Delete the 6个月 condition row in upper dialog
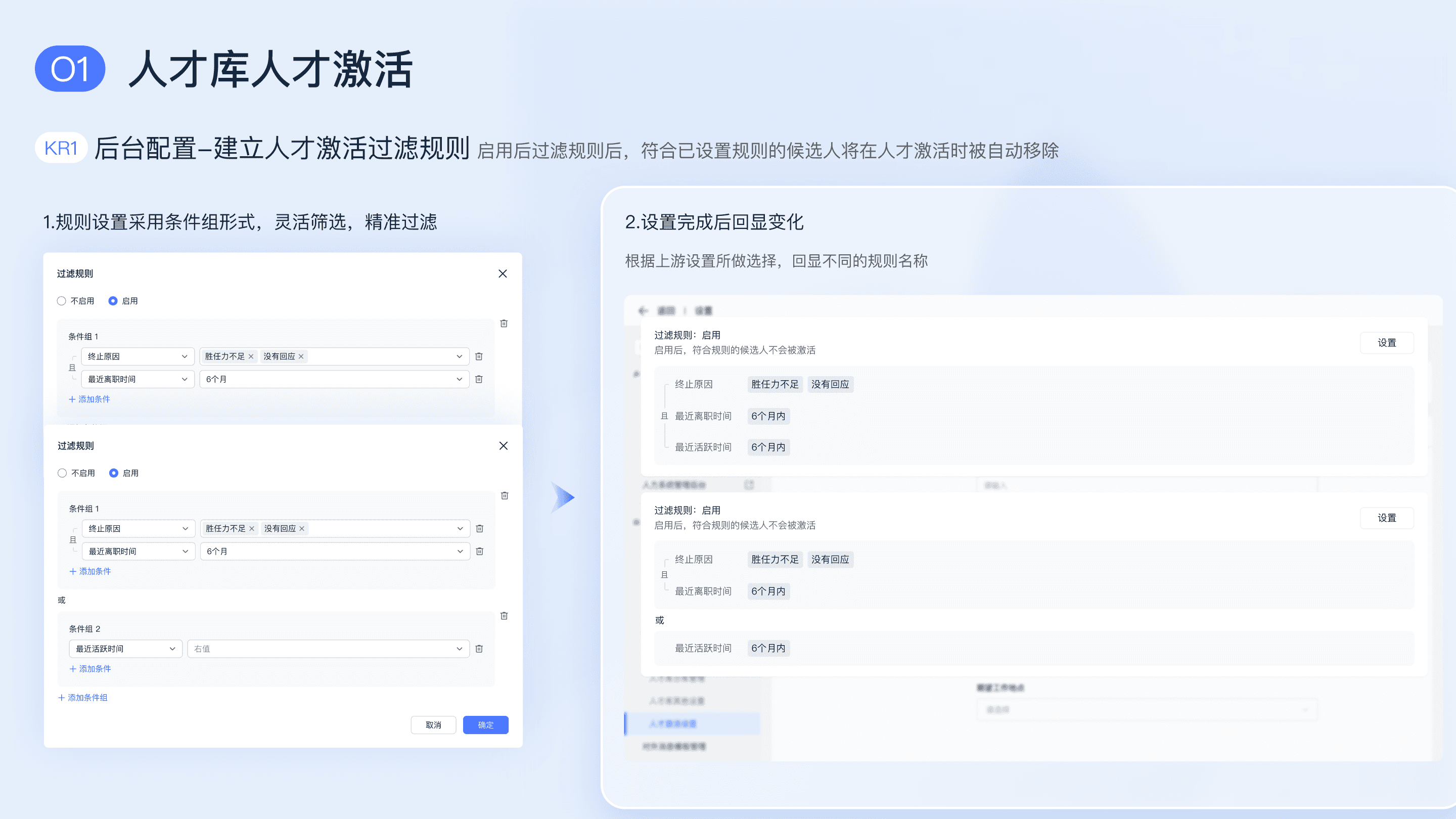 tap(479, 379)
